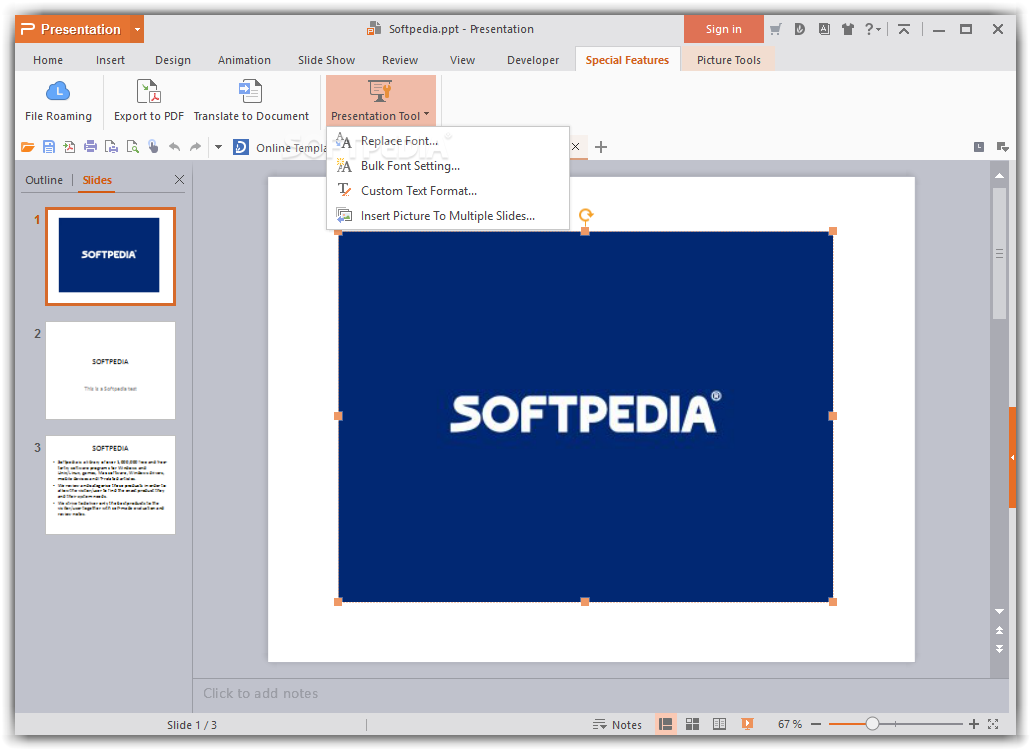Choose Bulk Font Setting... from menu
1031x750 pixels.
click(x=448, y=166)
